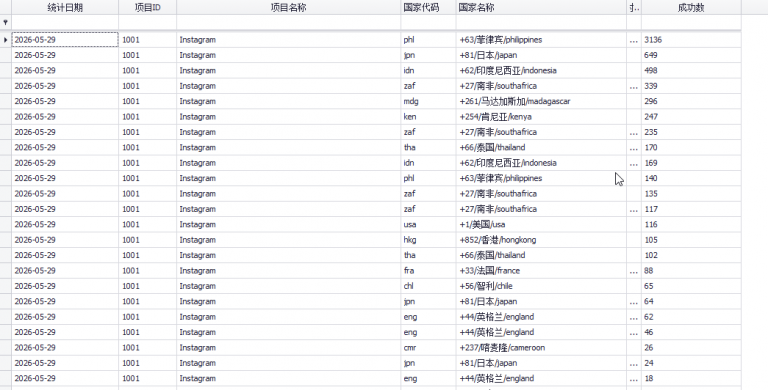Click the filter box under 统计日期
Screen dimensions: 768x390
[x=65, y=23]
